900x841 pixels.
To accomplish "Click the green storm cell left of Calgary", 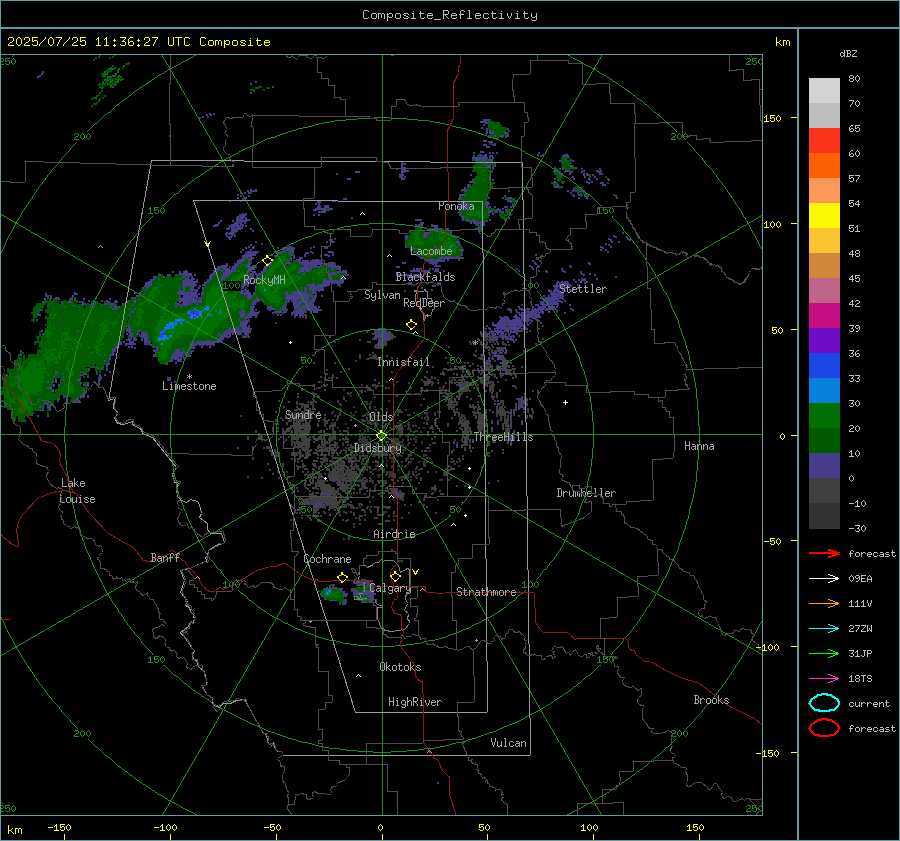I will point(333,594).
